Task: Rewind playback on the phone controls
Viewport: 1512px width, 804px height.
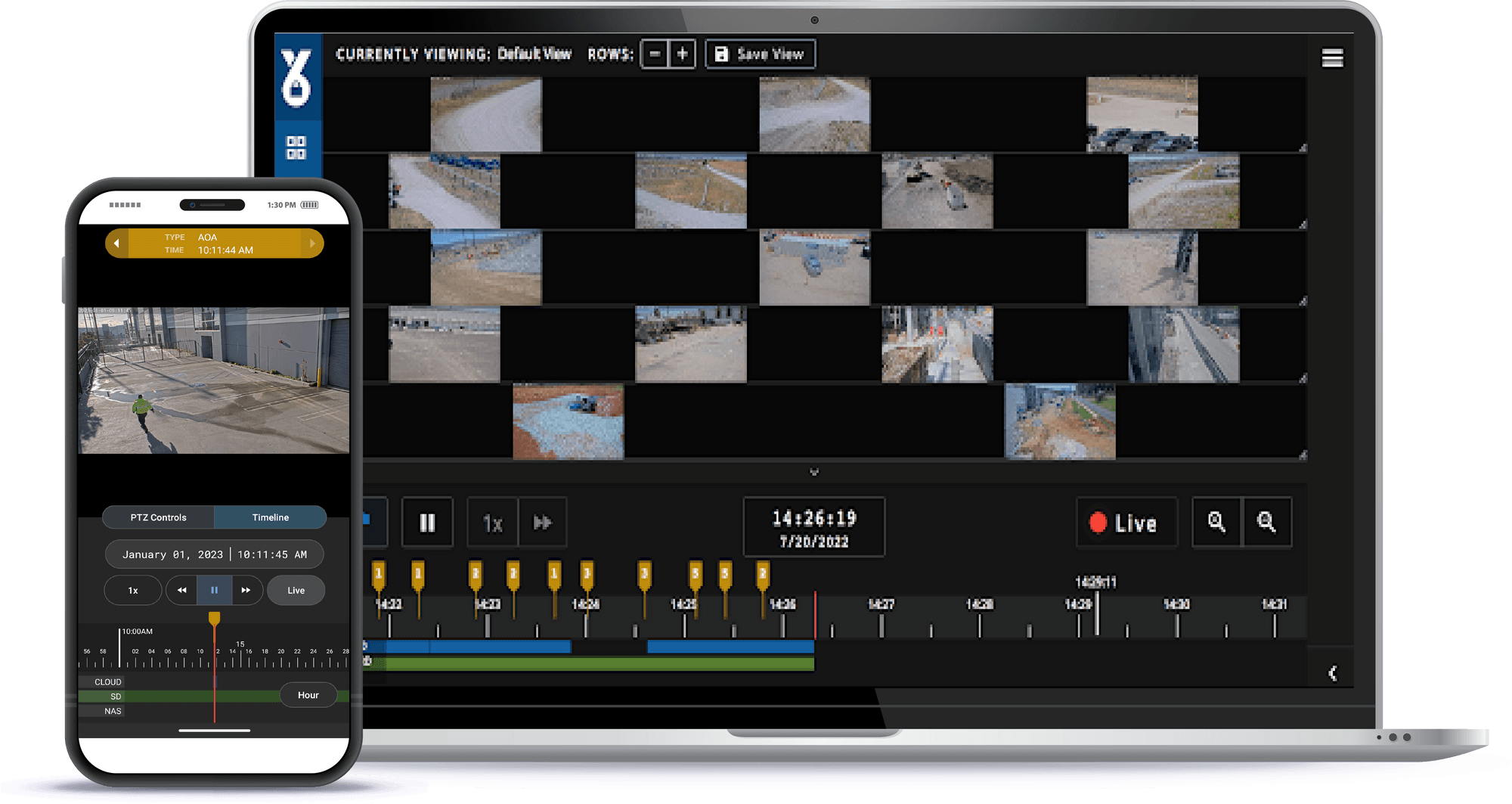Action: tap(181, 590)
